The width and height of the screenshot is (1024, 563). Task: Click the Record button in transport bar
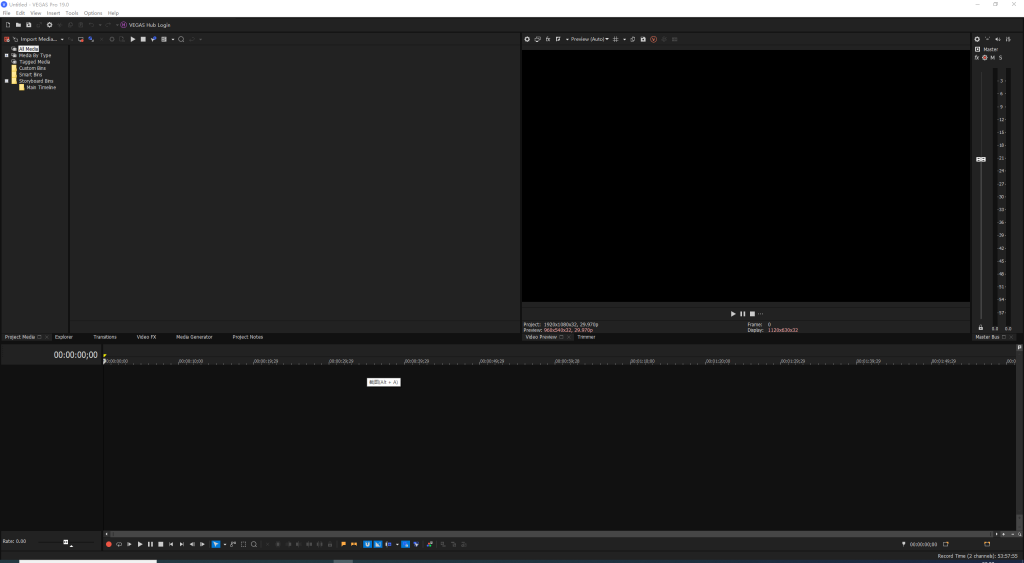point(109,544)
